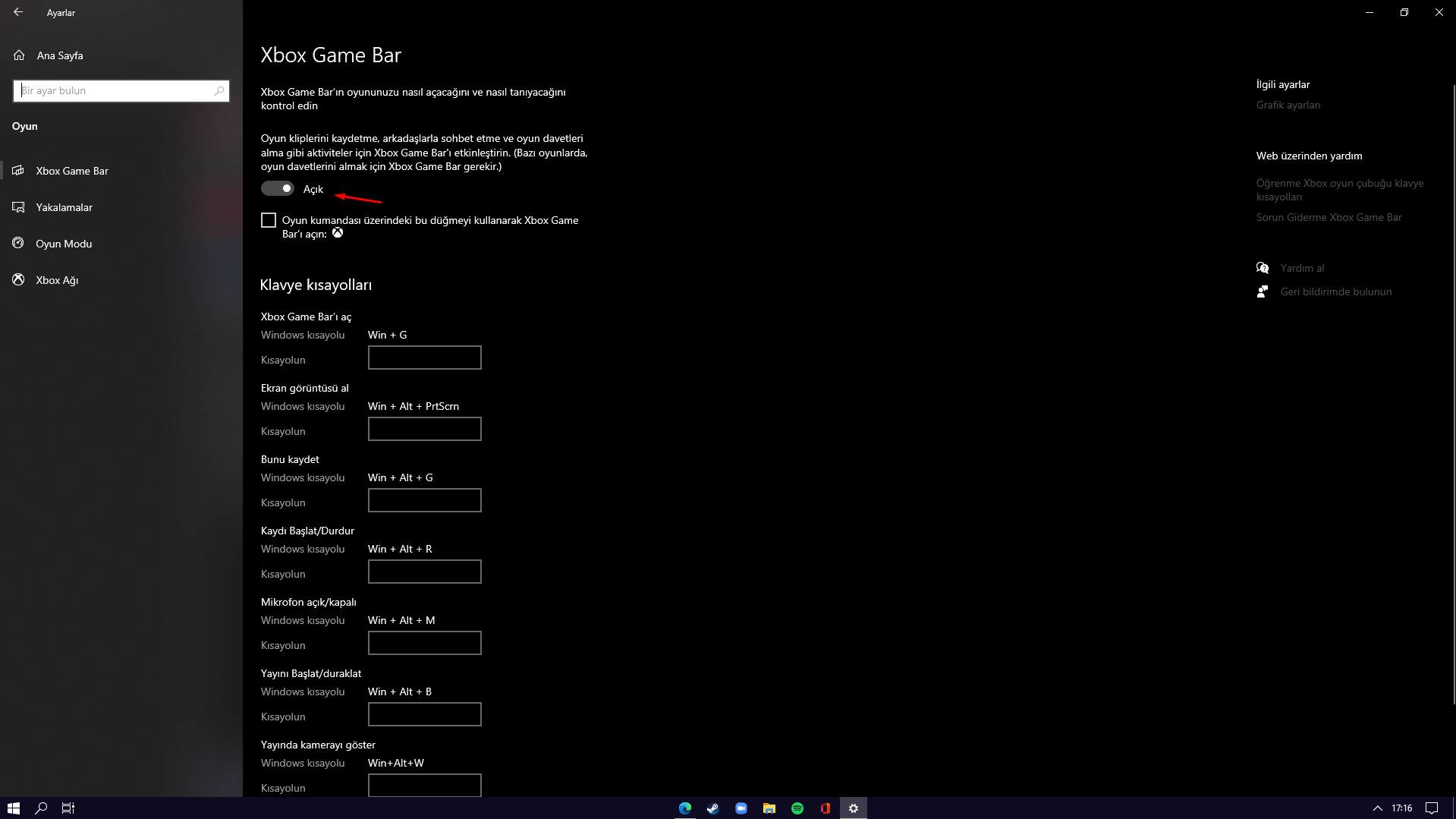Open Xbox oyun çubuğu klavye kısayolları link
Screen dimensions: 1456x819
[x=1340, y=190]
